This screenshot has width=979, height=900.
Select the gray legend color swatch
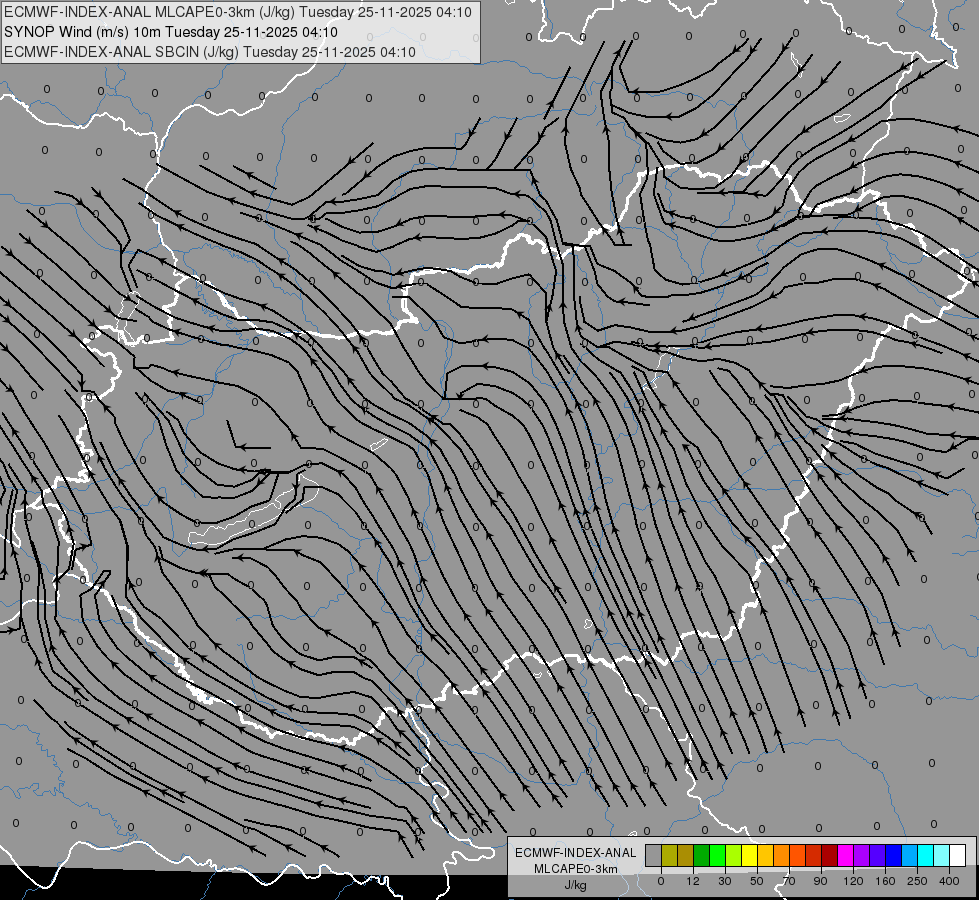tap(654, 856)
